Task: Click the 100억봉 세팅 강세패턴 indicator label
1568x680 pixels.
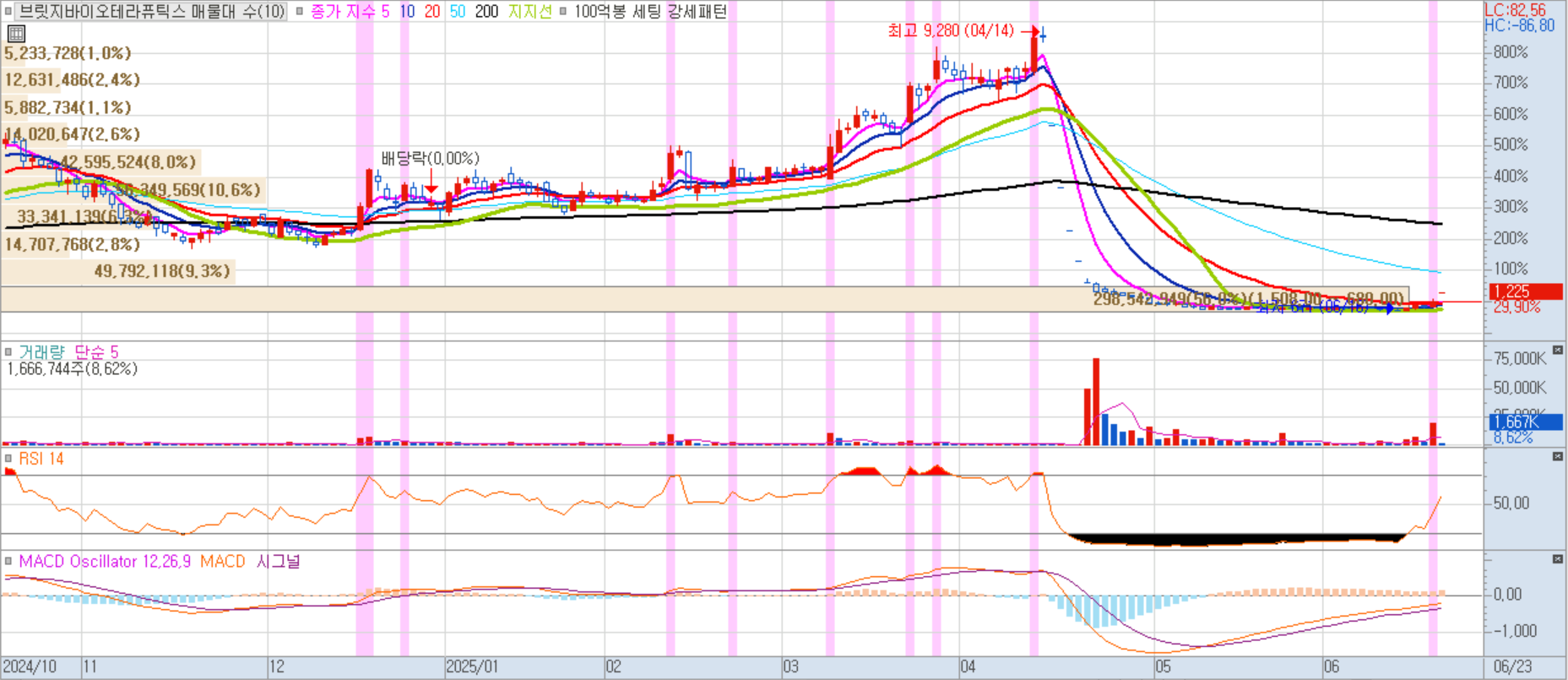Action: (x=650, y=12)
